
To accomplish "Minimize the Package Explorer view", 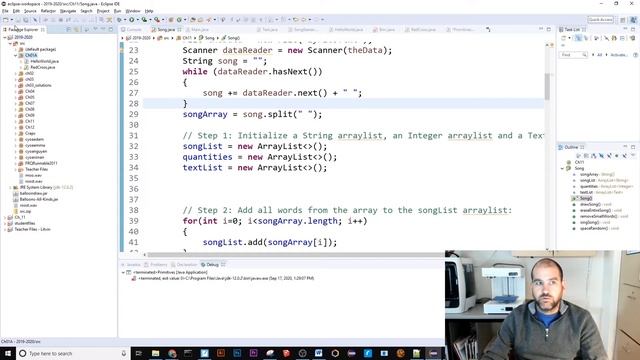I will click(x=103, y=29).
